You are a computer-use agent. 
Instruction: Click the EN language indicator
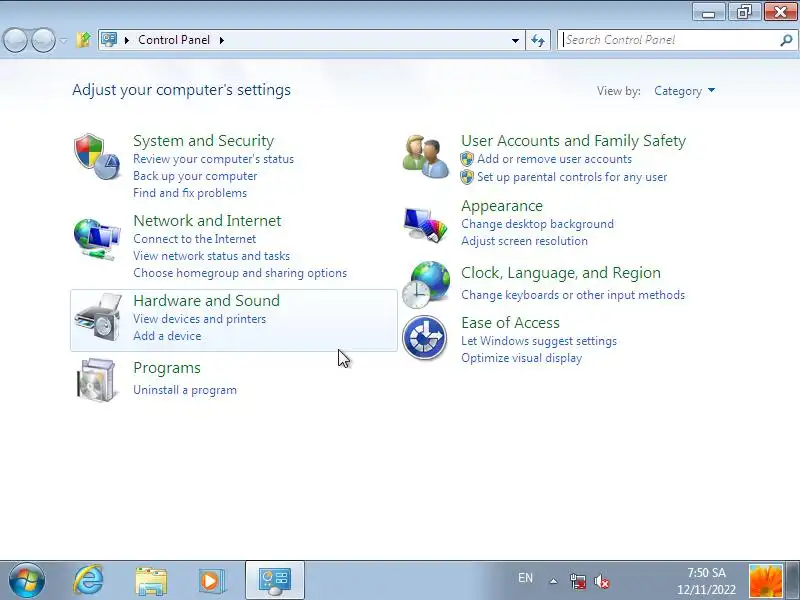point(525,578)
